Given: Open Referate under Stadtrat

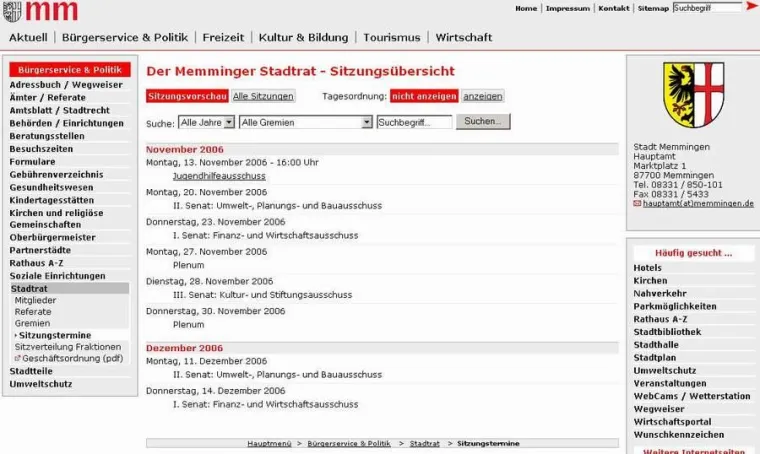Looking at the screenshot, I should click(x=33, y=312).
